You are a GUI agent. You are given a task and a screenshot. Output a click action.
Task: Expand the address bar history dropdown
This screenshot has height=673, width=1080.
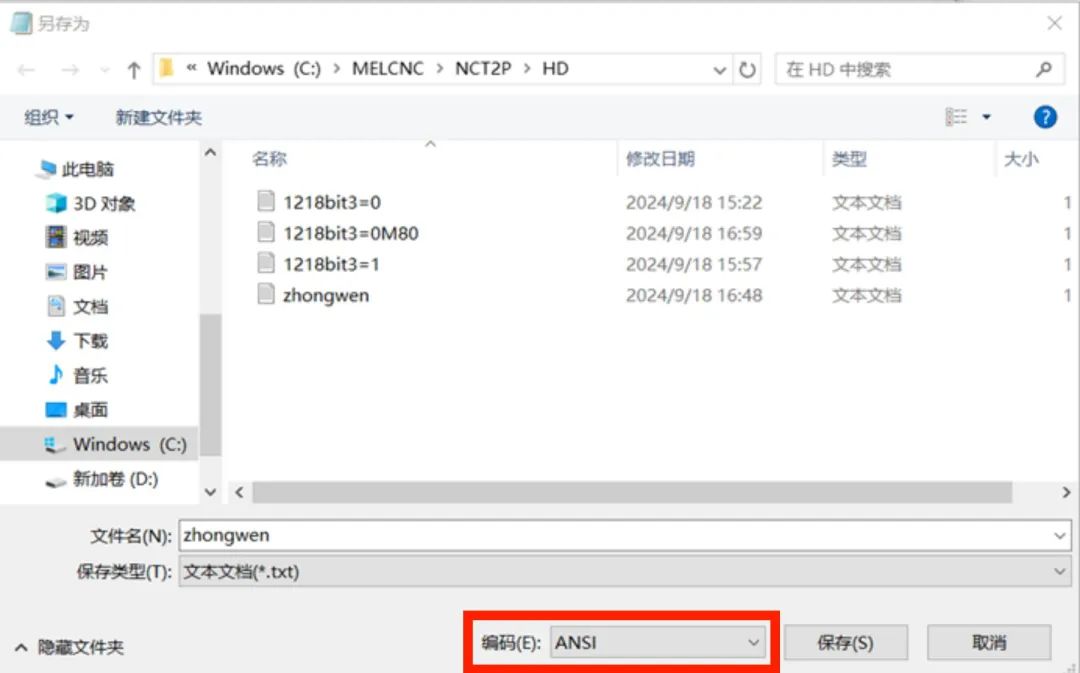coord(719,70)
